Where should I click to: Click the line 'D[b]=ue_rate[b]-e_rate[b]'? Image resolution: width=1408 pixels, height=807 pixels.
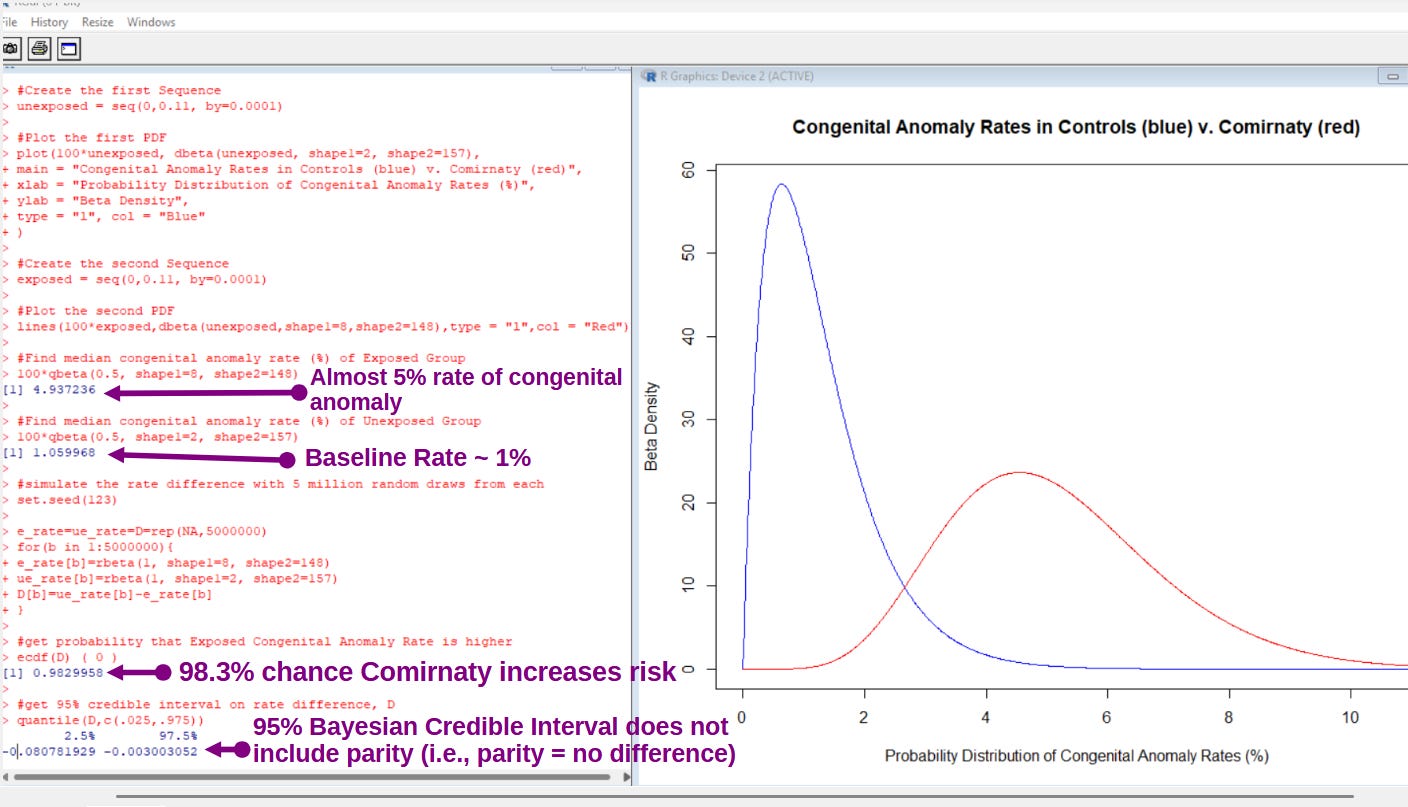(114, 594)
